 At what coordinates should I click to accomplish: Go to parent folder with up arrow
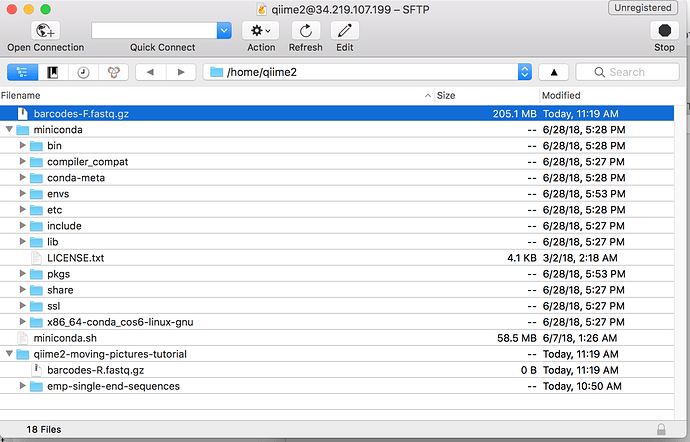[x=553, y=72]
